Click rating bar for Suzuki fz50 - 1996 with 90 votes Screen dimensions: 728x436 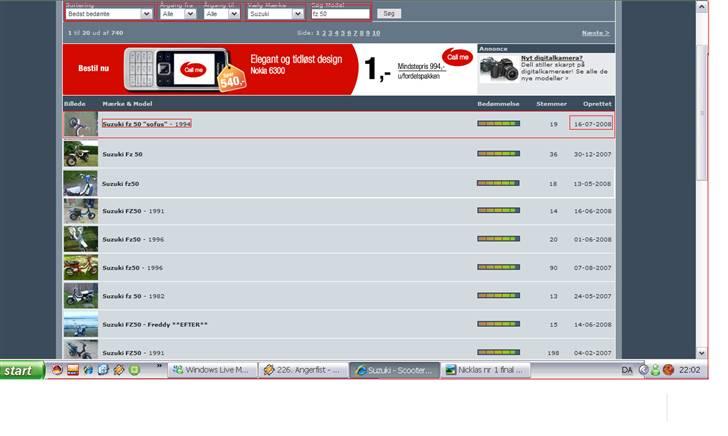point(498,268)
